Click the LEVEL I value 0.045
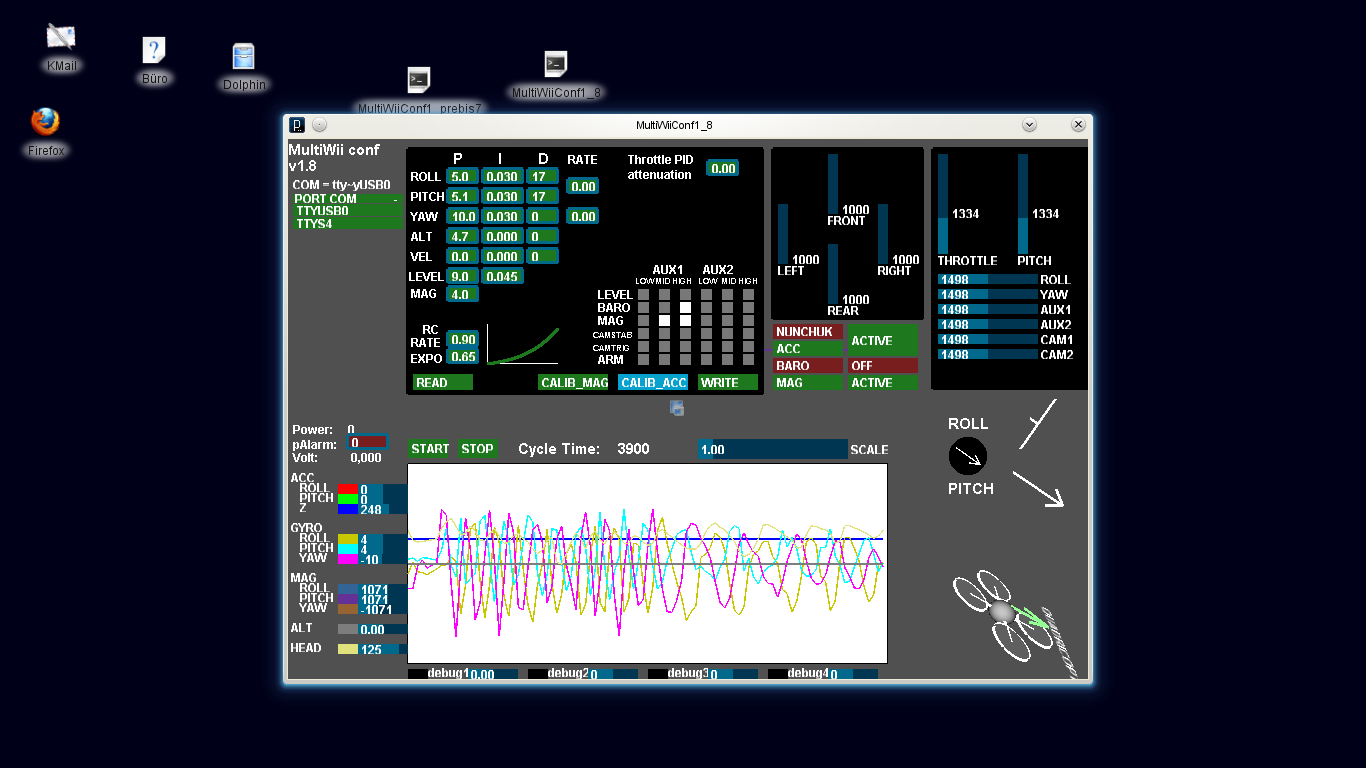The width and height of the screenshot is (1366, 768). (501, 276)
